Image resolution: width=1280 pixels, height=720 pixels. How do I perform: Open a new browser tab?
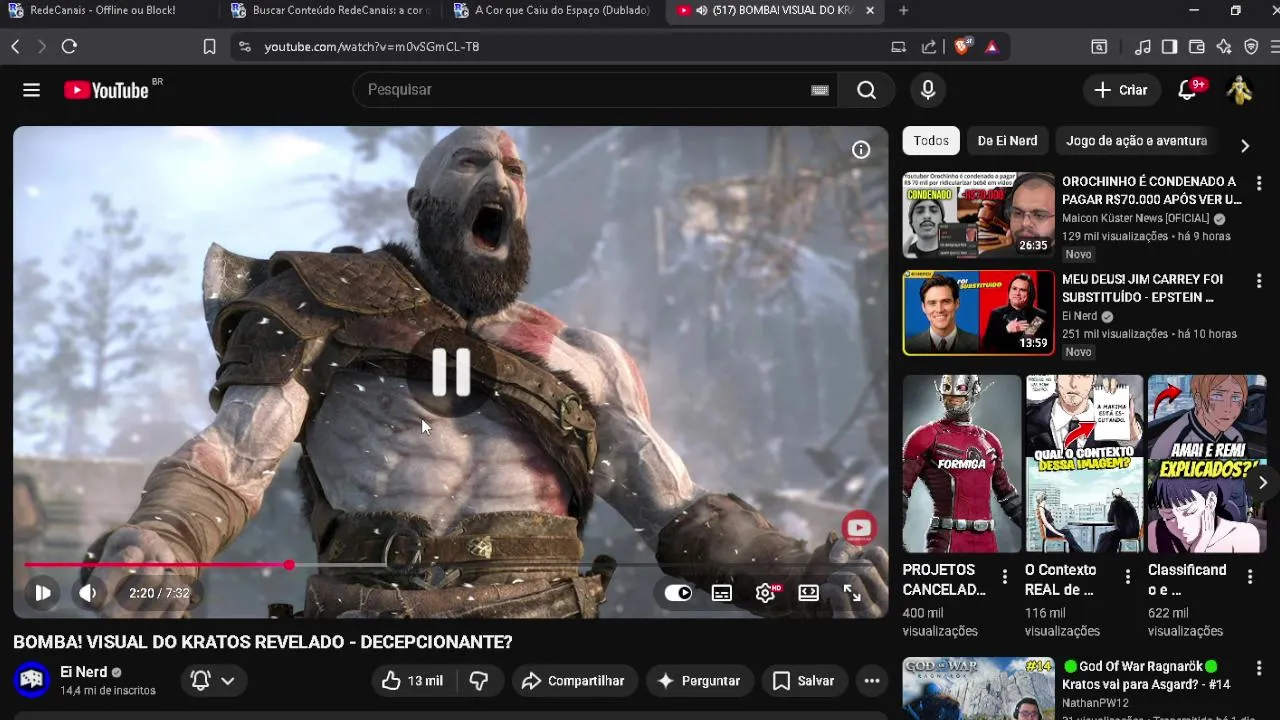pos(904,11)
